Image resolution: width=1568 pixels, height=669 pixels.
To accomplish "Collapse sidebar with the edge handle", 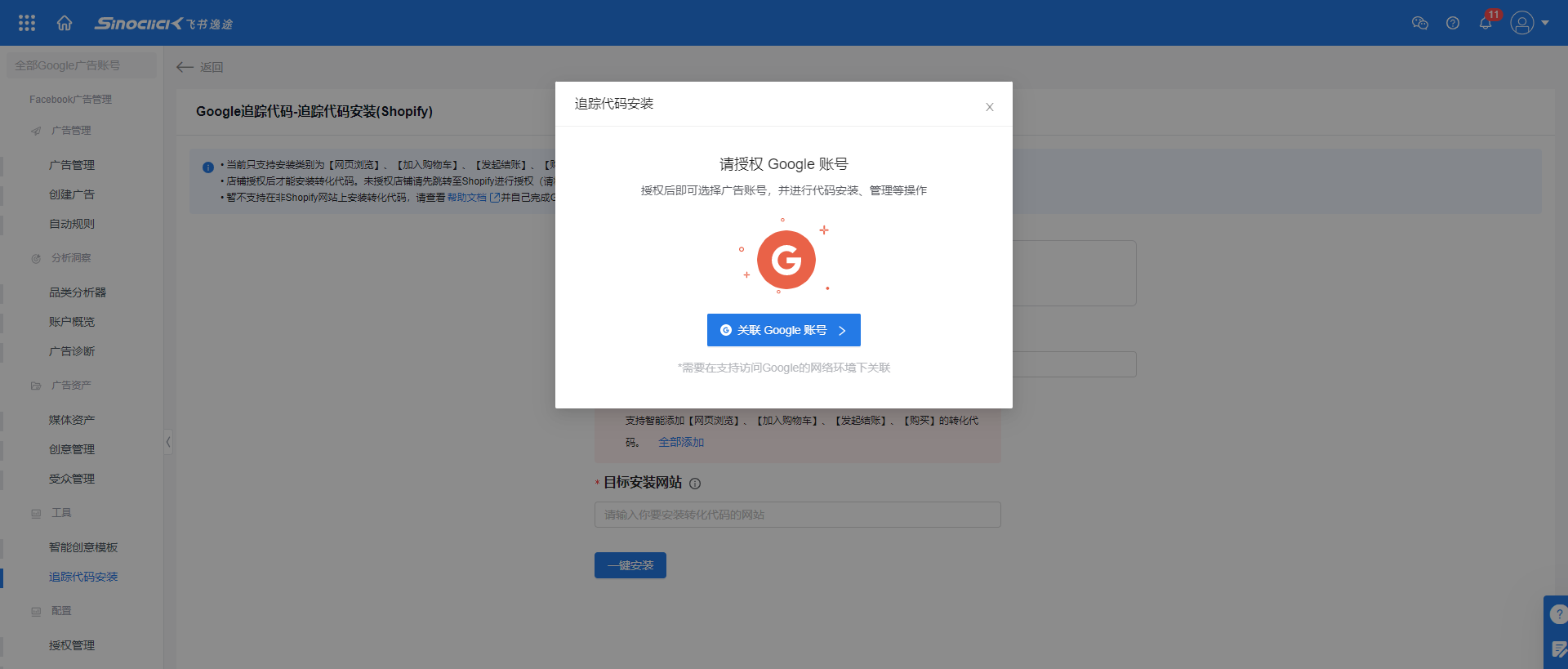I will tap(168, 442).
